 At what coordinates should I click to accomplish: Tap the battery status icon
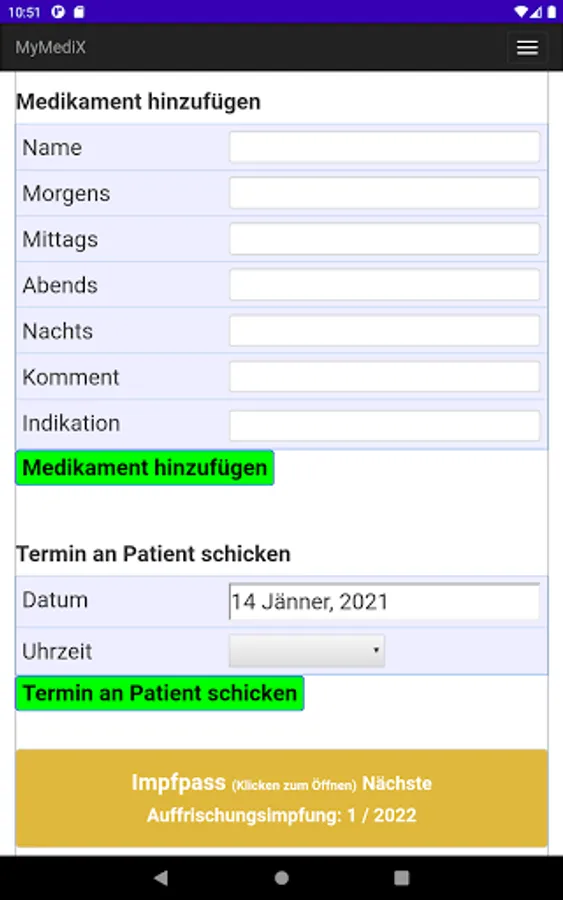(552, 11)
